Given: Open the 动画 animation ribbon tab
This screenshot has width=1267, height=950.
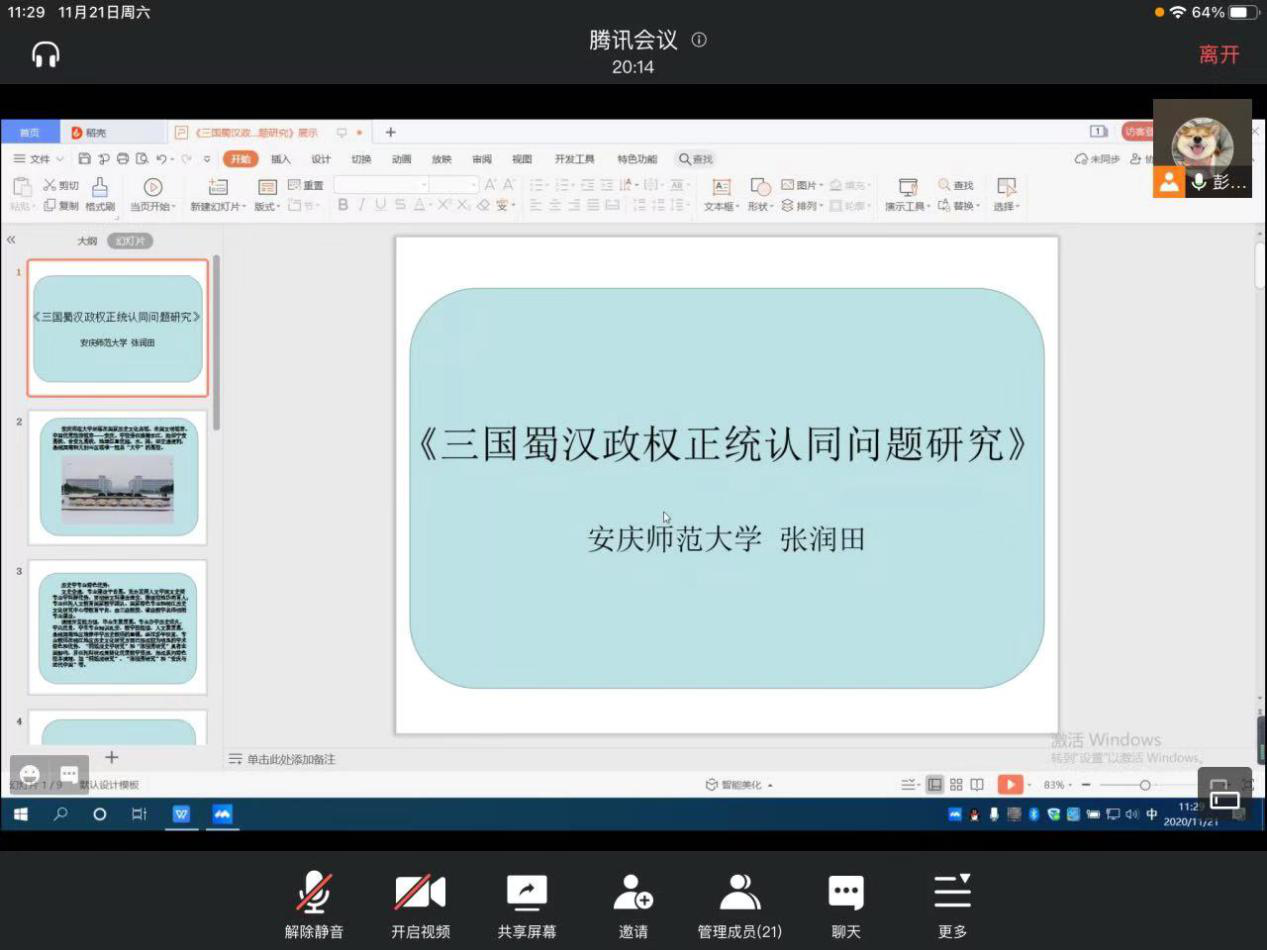Looking at the screenshot, I should pos(401,159).
